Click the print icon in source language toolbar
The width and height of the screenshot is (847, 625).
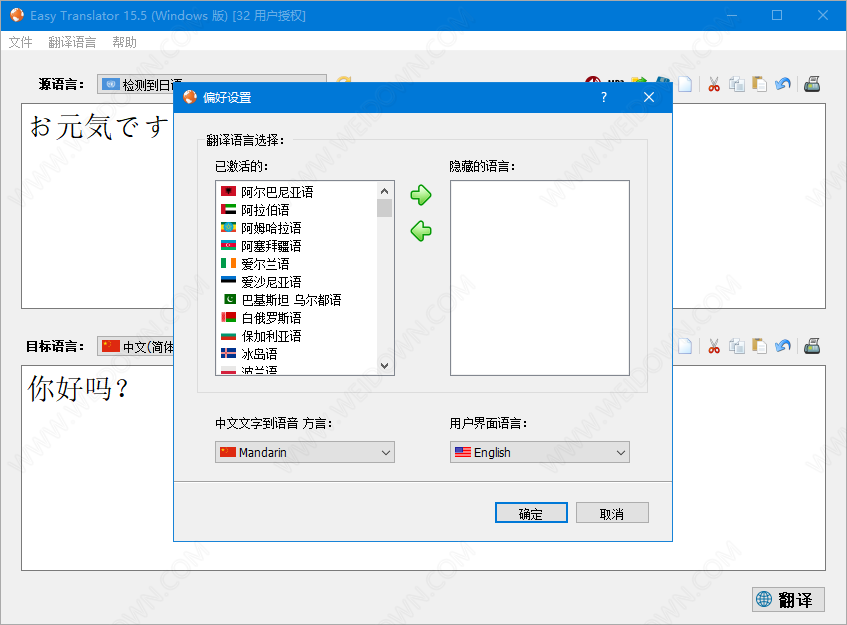click(x=813, y=85)
